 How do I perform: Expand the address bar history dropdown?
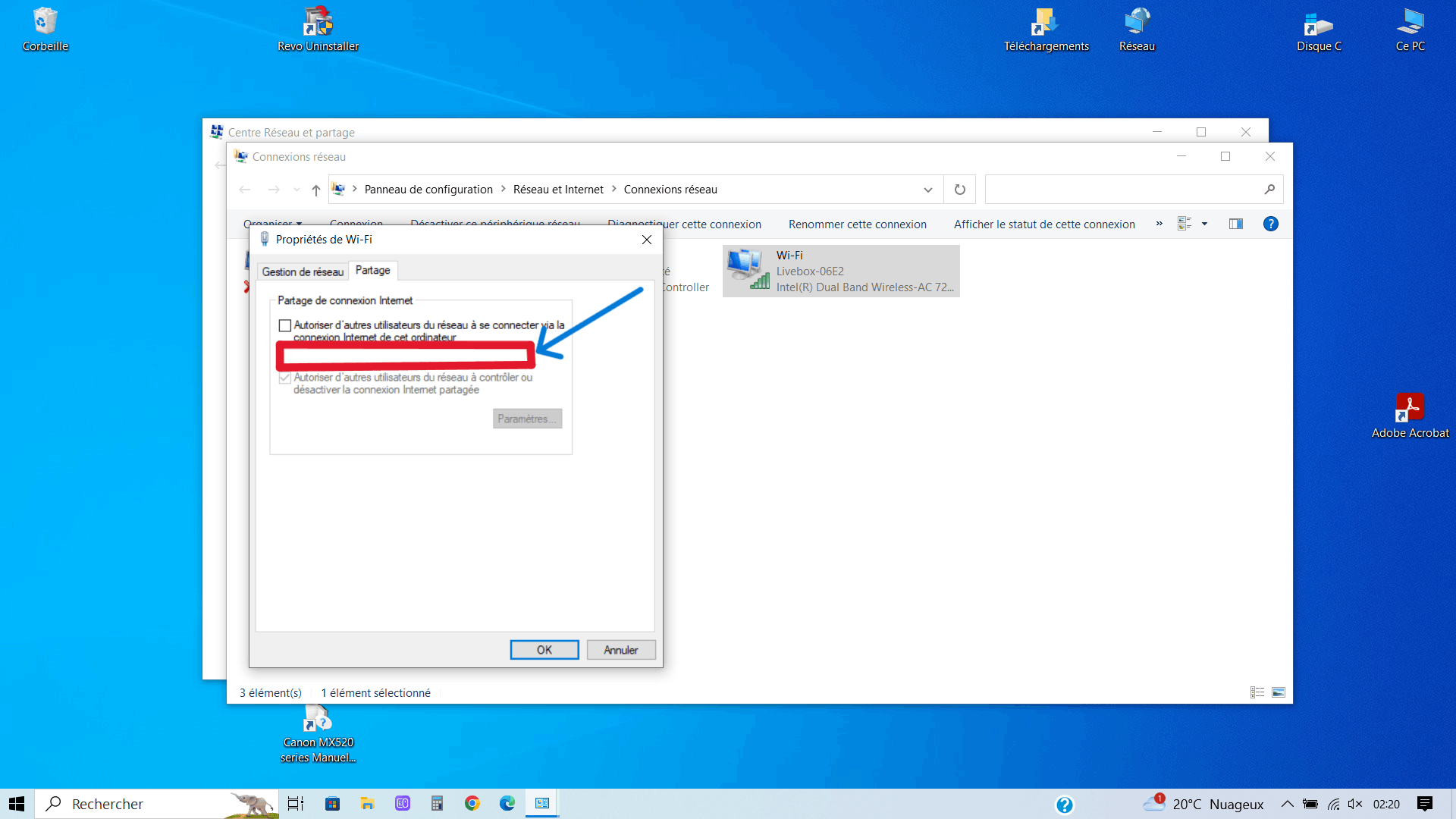pos(927,190)
